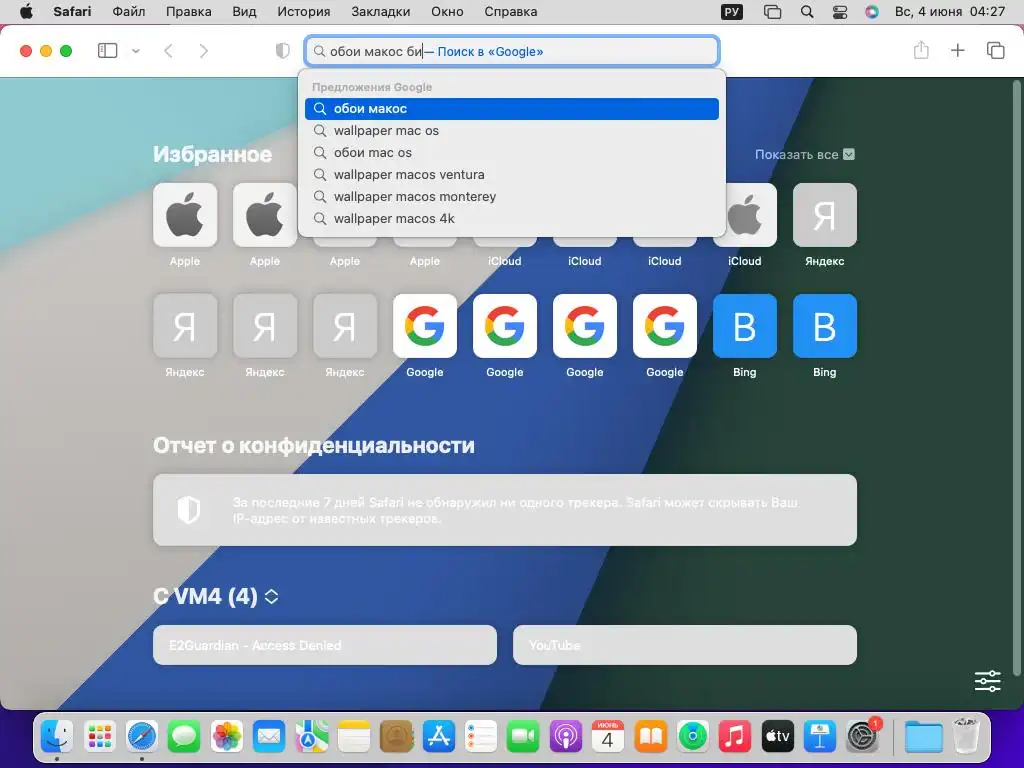Open the tab group dropdown beside sidebar button

click(x=136, y=51)
